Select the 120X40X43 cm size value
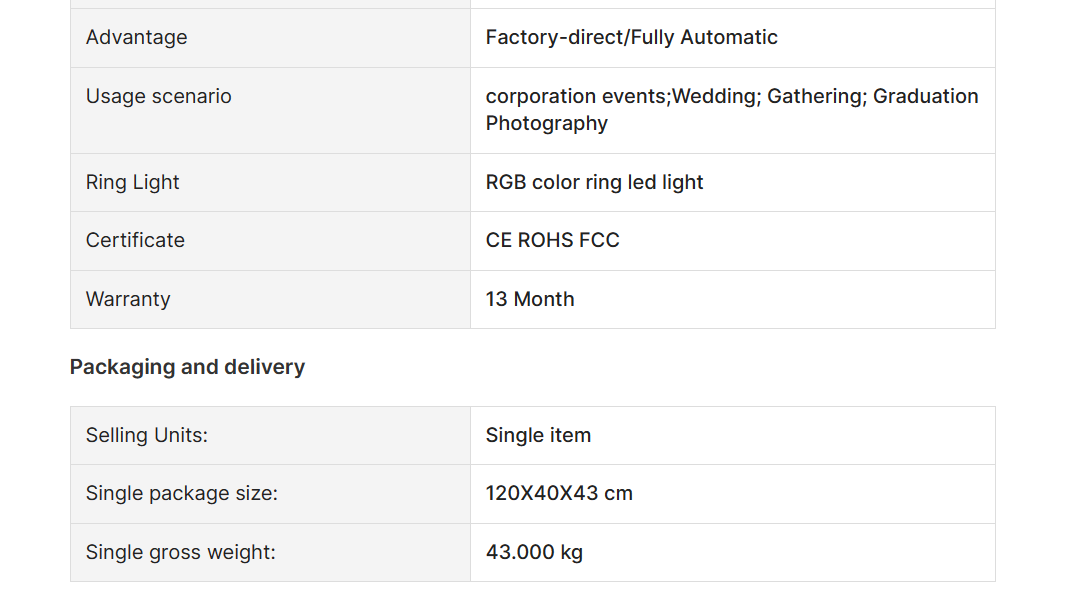The image size is (1083, 596). (x=559, y=494)
